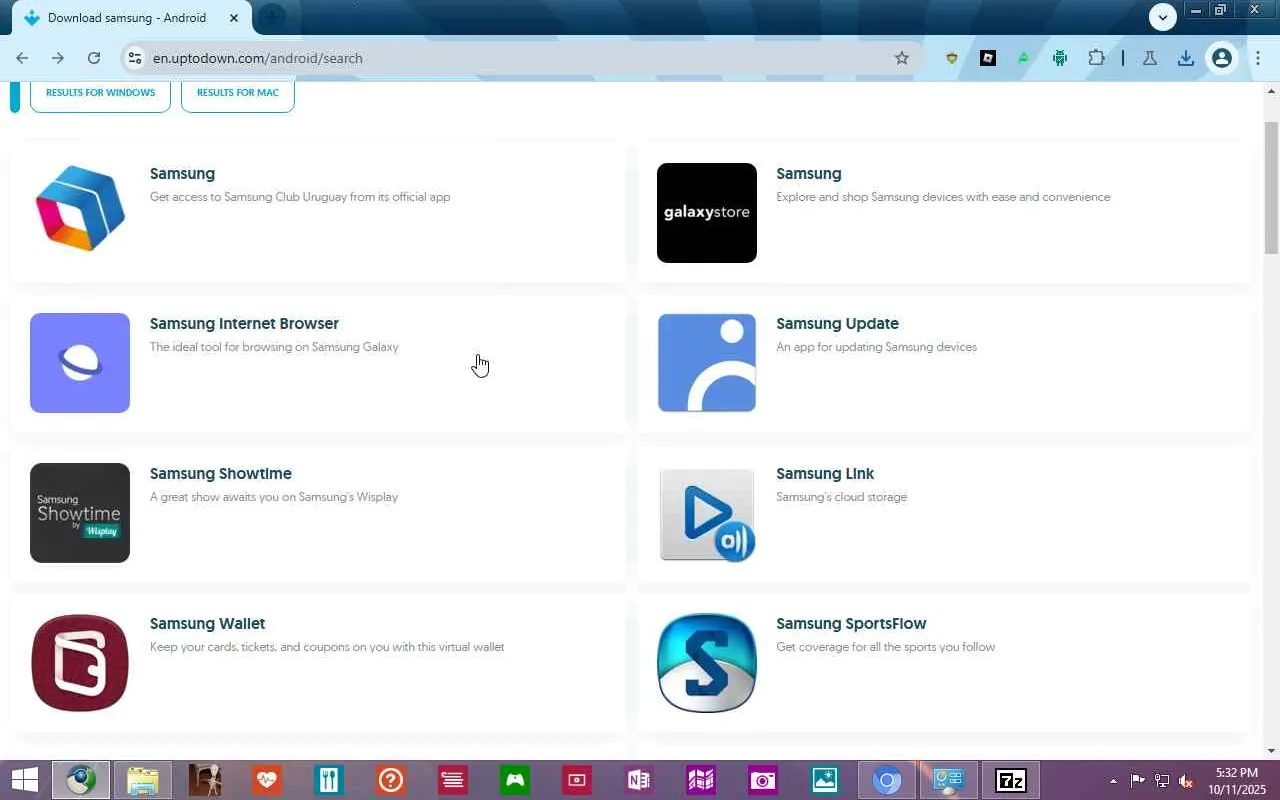This screenshot has width=1280, height=800.
Task: Open the Windows Start button
Action: tap(24, 780)
